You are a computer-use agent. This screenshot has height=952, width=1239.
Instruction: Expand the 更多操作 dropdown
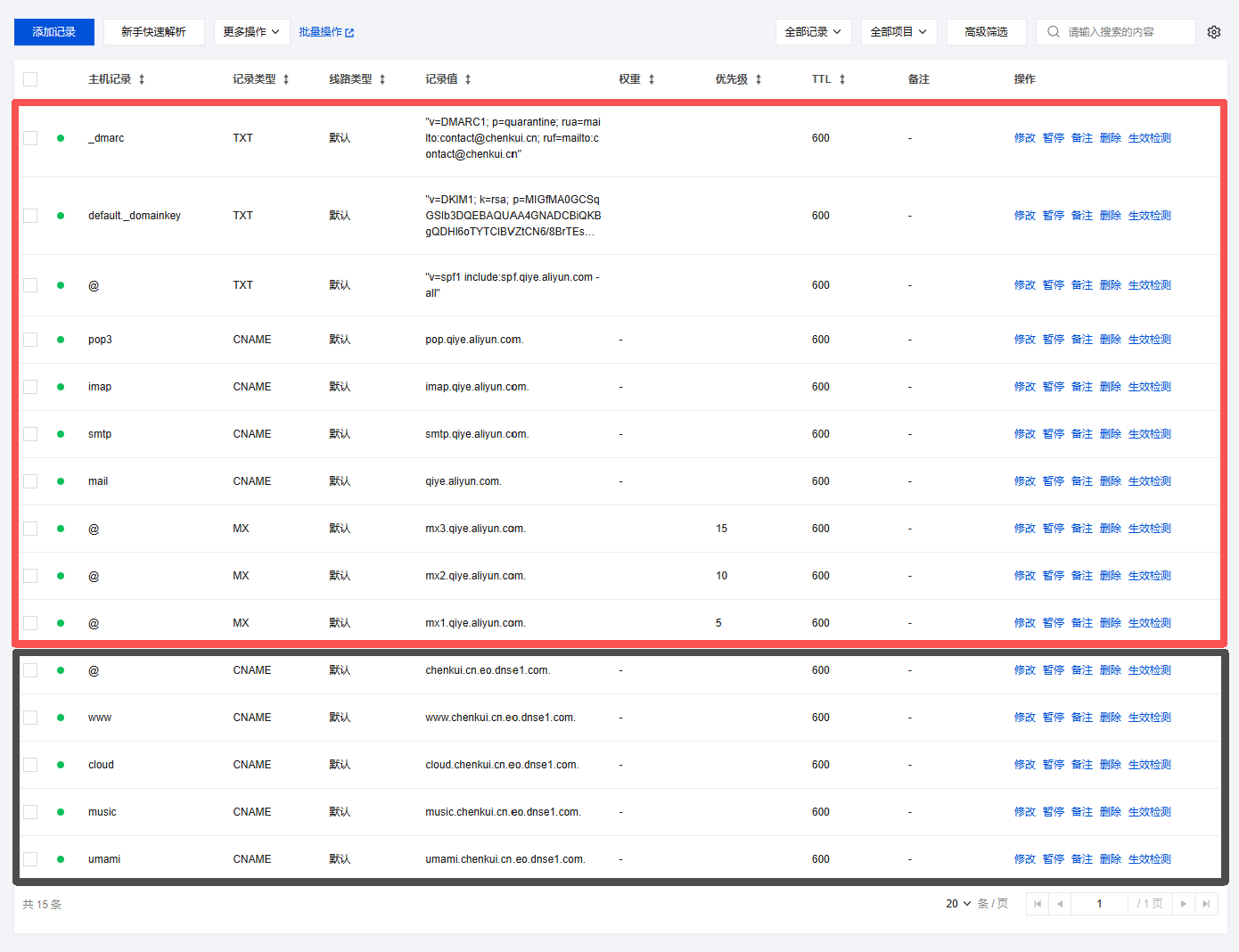(x=251, y=32)
